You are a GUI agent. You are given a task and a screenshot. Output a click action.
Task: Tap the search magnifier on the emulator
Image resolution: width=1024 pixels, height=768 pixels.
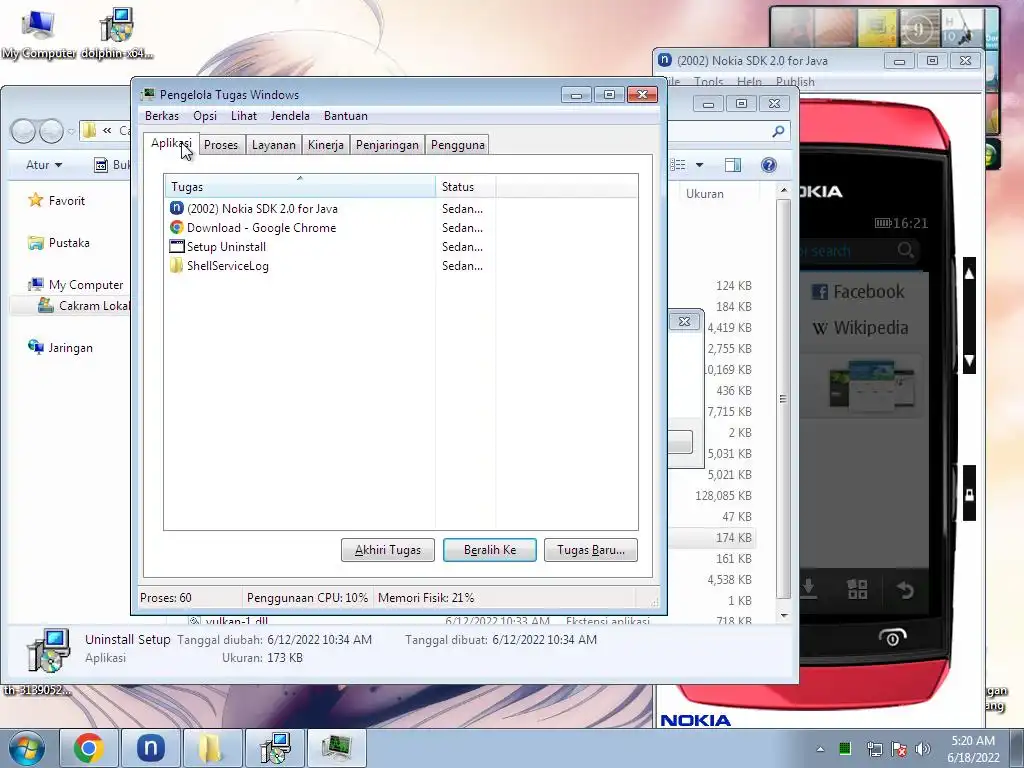tap(906, 249)
